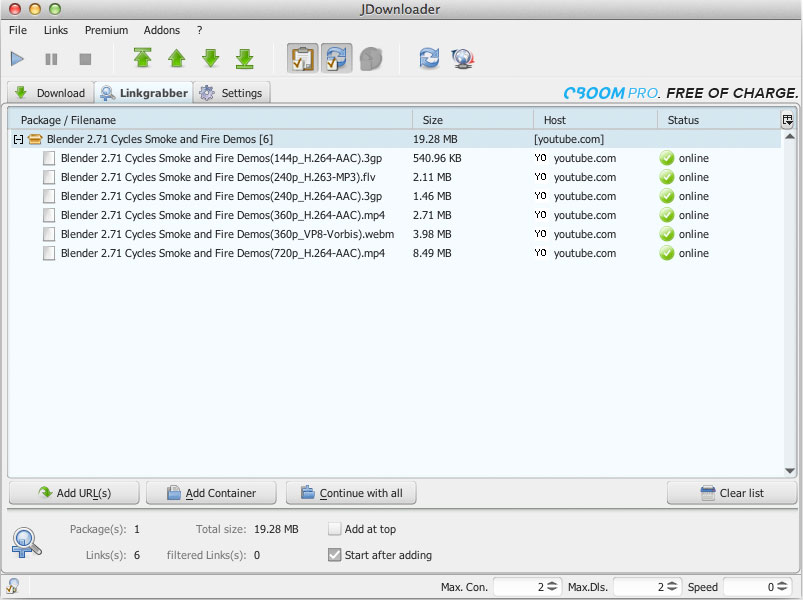Click the Clear list button
This screenshot has height=600, width=803.
[732, 493]
